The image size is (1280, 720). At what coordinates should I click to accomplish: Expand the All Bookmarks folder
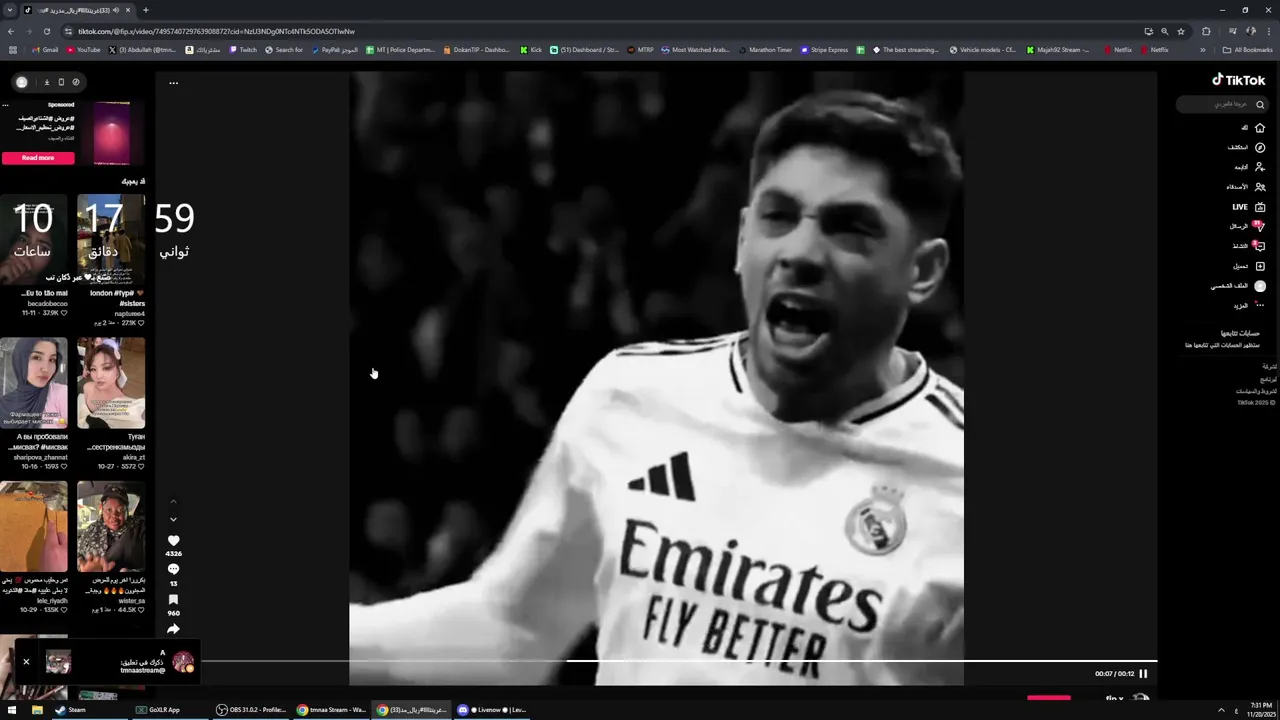[x=1247, y=50]
